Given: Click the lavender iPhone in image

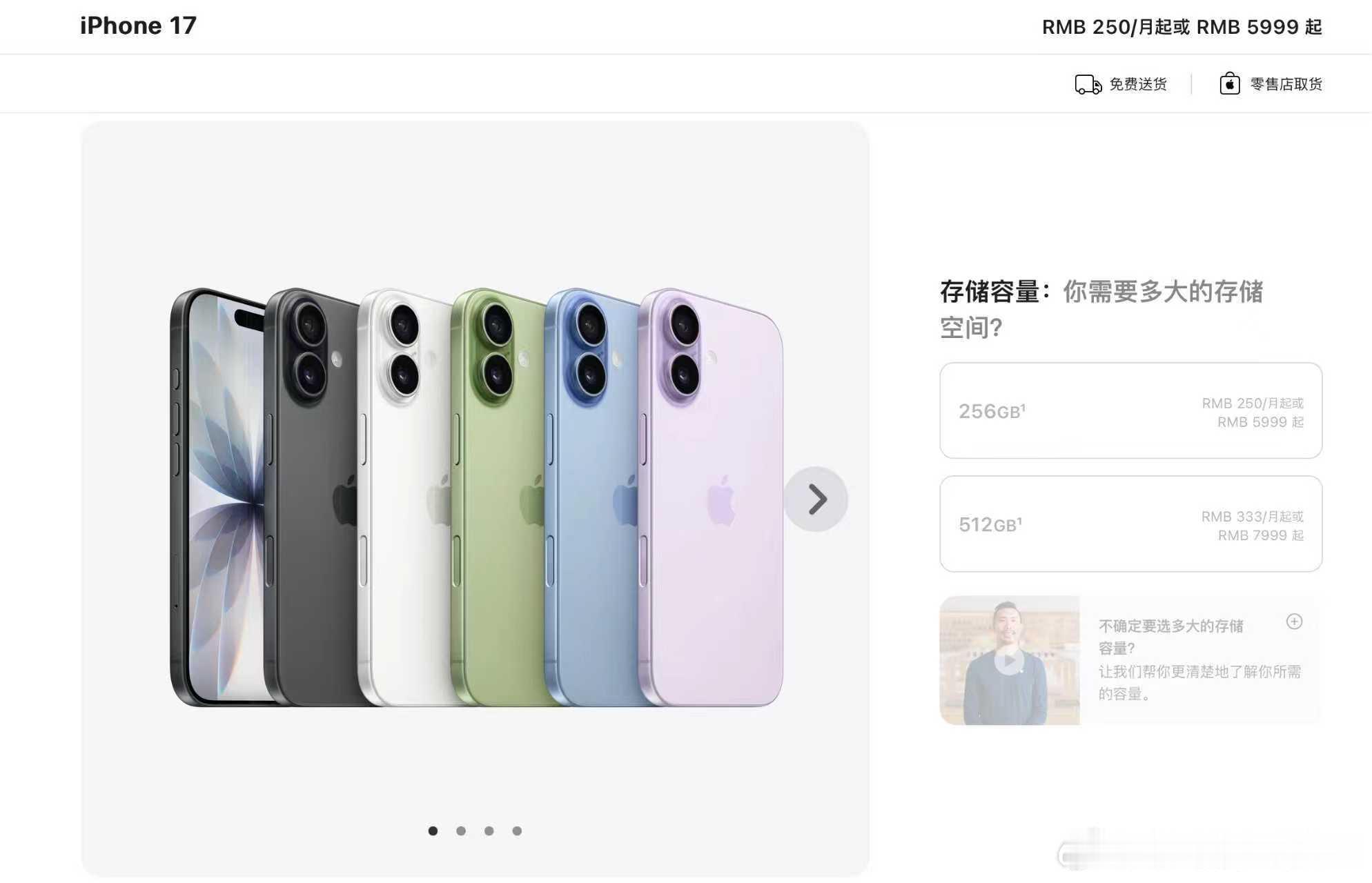Looking at the screenshot, I should (711, 497).
